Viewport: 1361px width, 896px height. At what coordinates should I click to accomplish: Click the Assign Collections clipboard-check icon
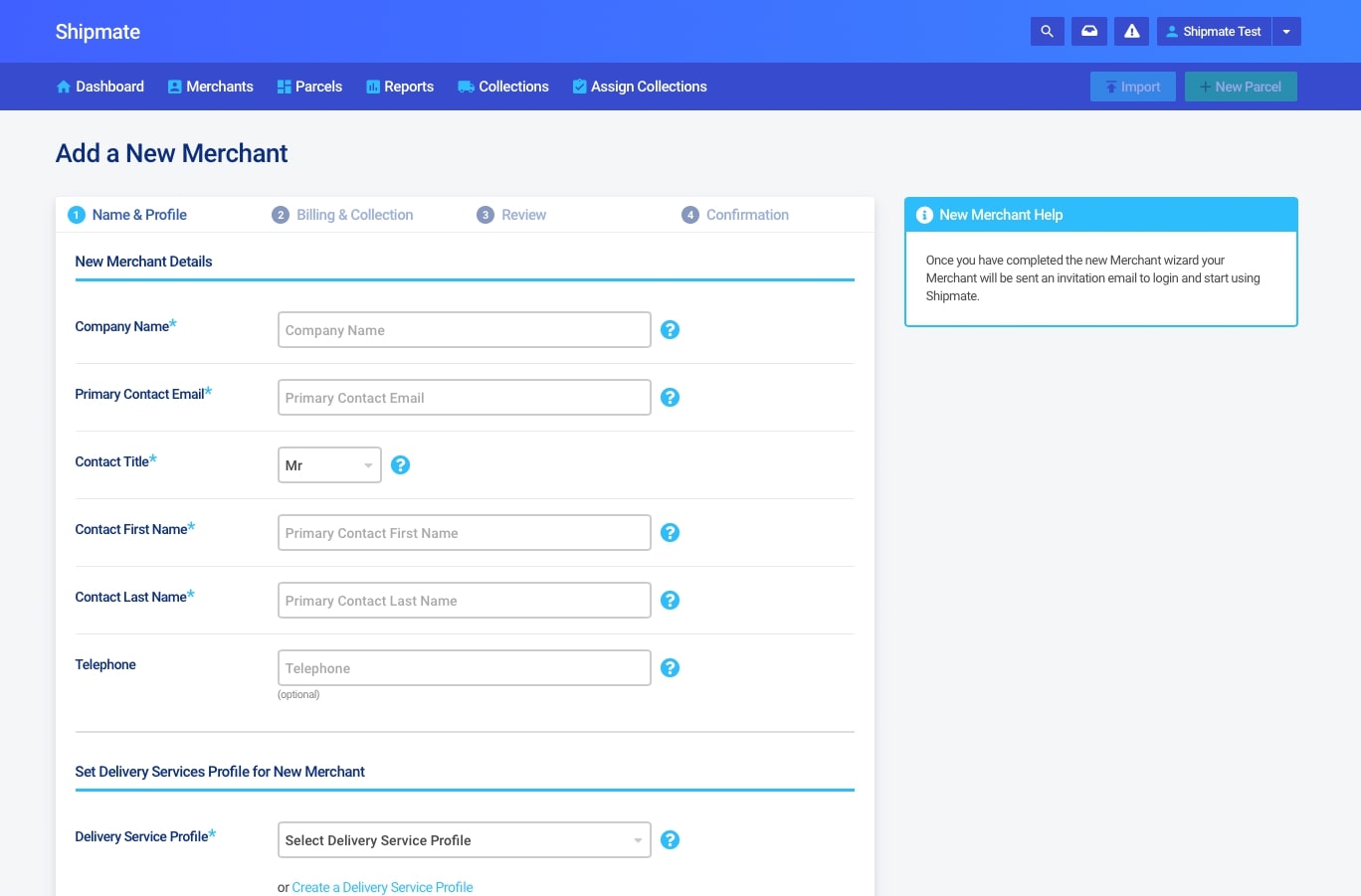pos(579,87)
